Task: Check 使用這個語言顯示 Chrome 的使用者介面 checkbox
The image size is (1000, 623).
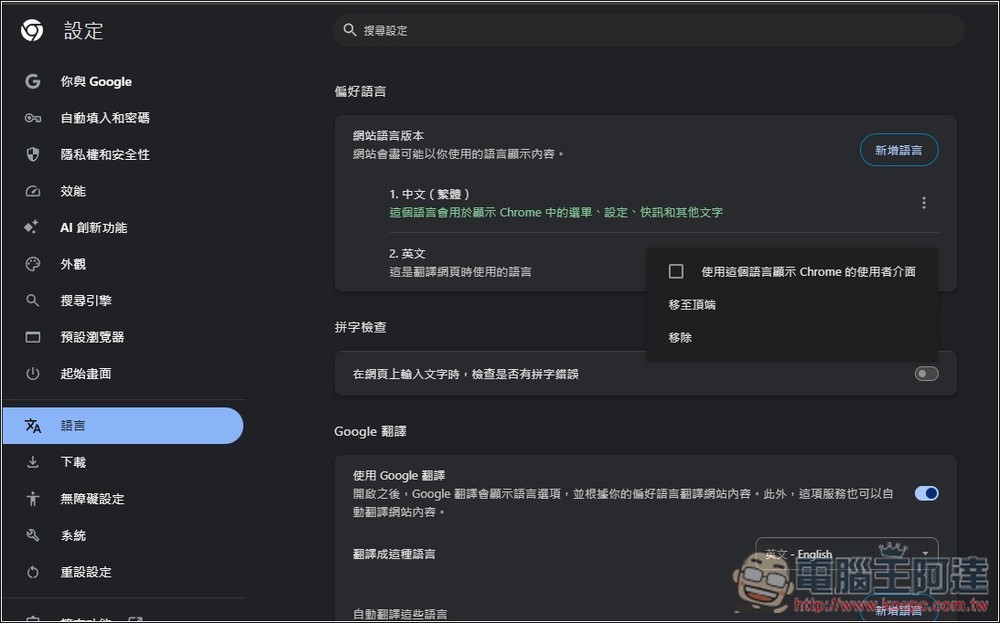Action: [676, 272]
